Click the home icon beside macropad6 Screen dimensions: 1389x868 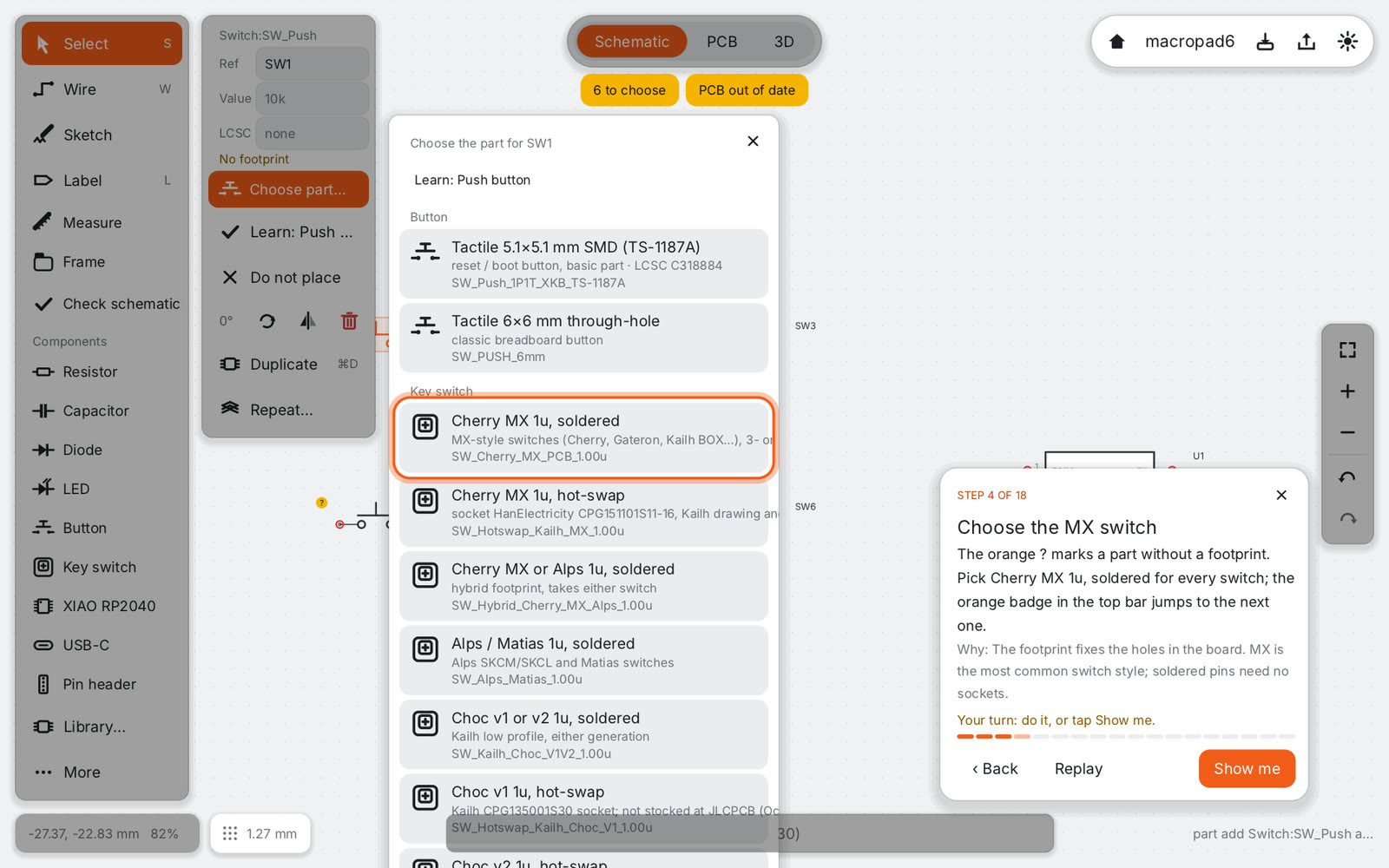coord(1117,42)
